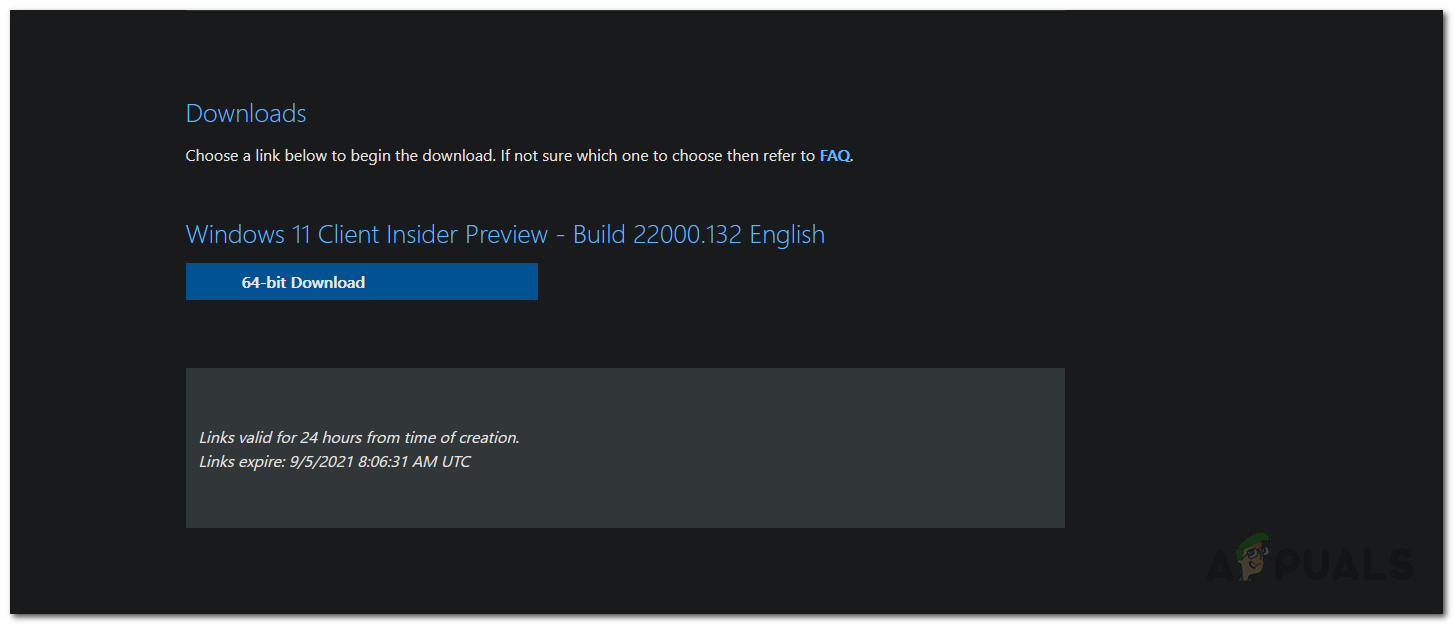This screenshot has height=625, width=1454.
Task: Click "Links valid for 24 hours" notice
Action: pyautogui.click(x=280, y=438)
